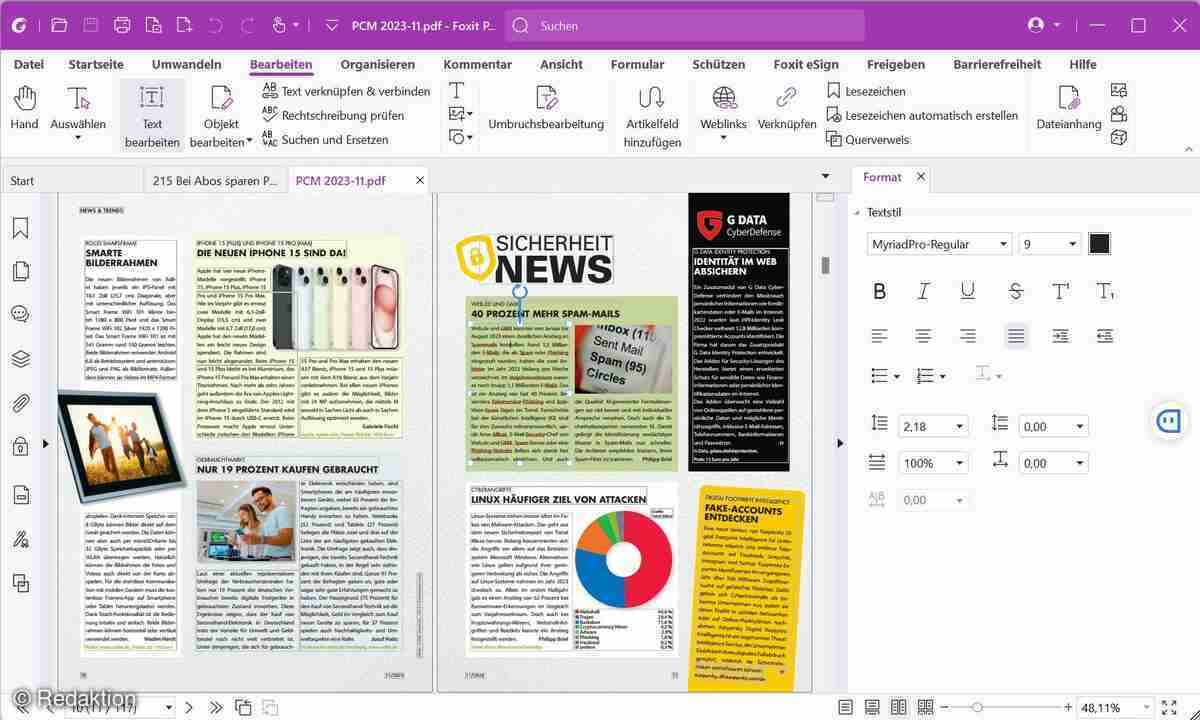Select the Hand tool
Screen dimensions: 1200x720
(24, 108)
